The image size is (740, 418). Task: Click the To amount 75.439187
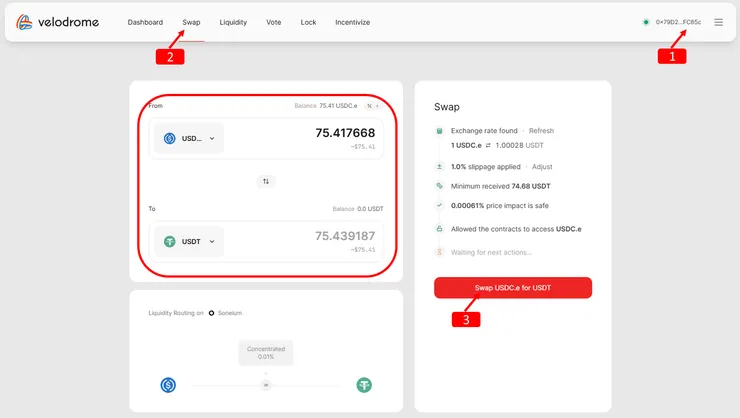pyautogui.click(x=345, y=236)
